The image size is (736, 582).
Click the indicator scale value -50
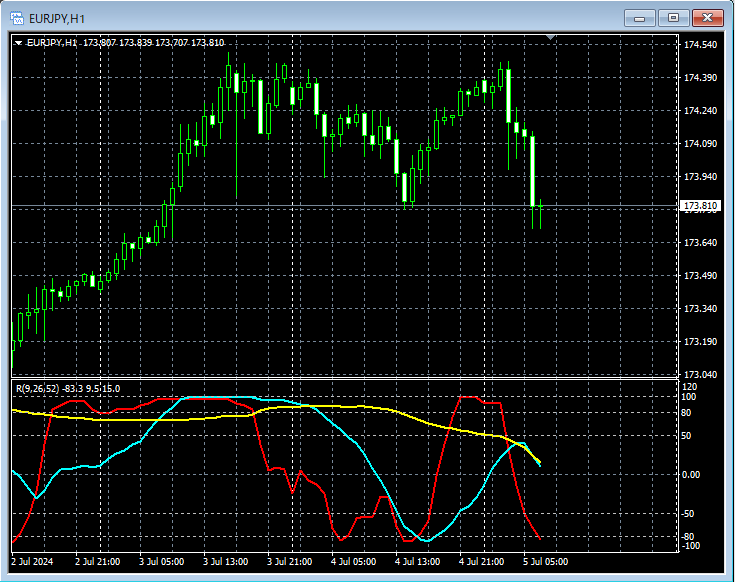(688, 514)
